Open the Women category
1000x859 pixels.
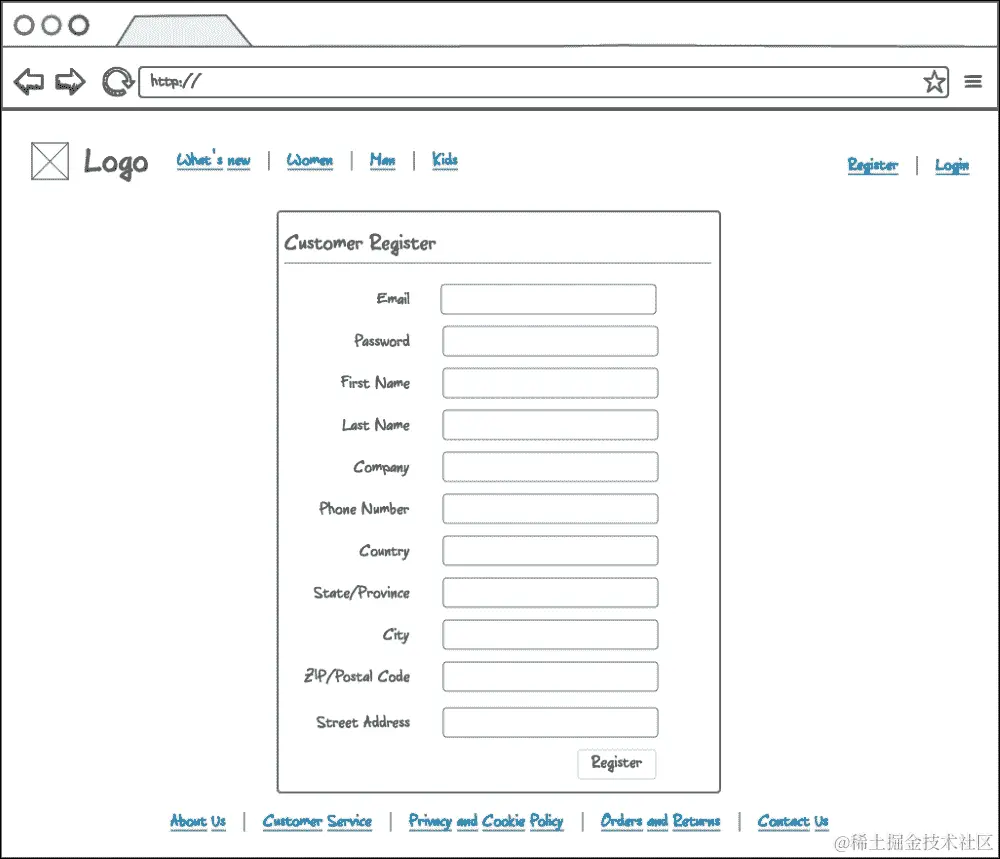pos(309,160)
